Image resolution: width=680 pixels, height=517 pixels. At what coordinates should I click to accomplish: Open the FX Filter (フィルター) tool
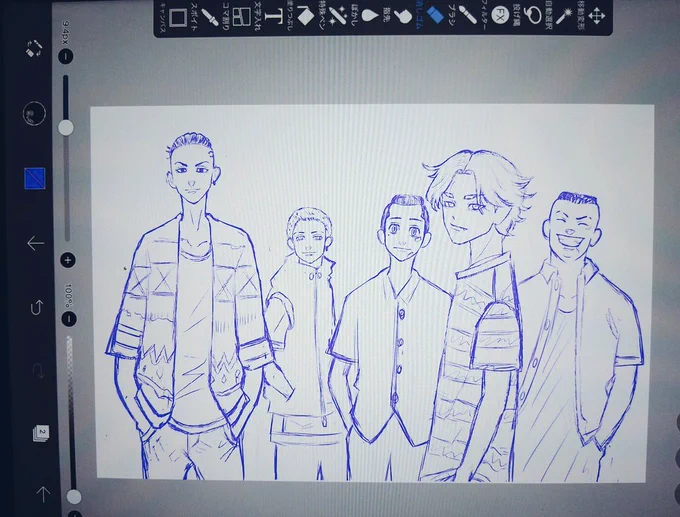tap(495, 17)
